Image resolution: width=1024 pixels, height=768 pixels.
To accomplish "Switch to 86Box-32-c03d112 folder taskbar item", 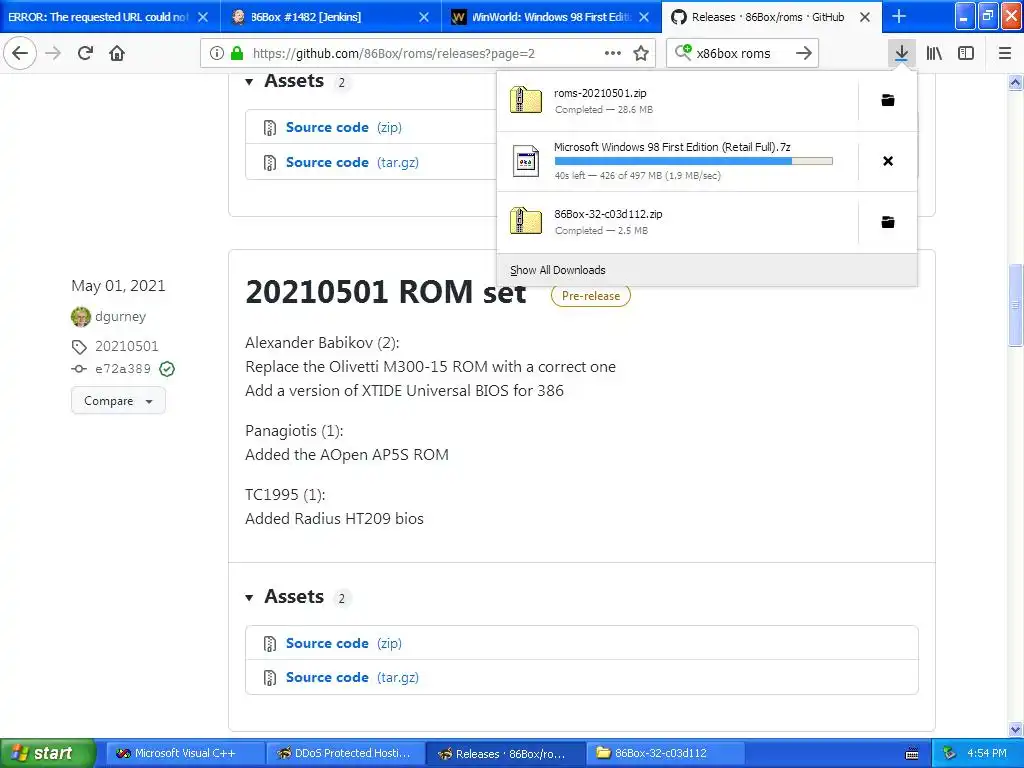I will tap(665, 754).
